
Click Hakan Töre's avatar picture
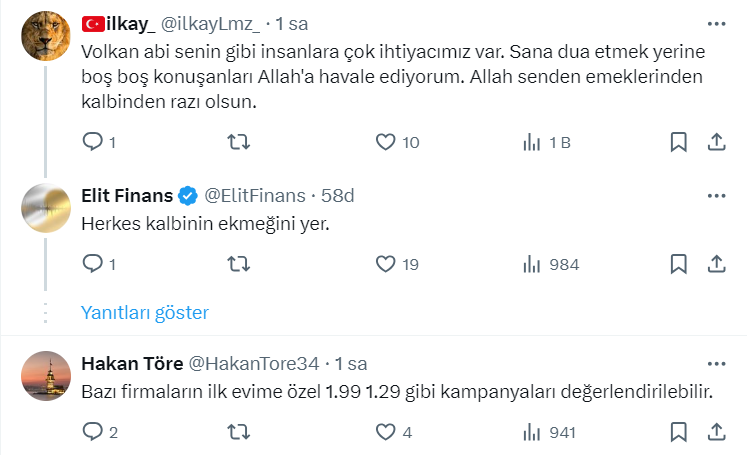[x=46, y=376]
